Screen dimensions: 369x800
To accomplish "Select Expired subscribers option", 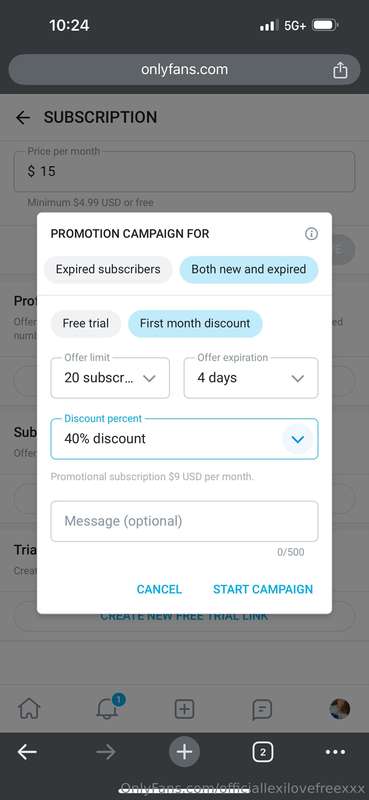I will [x=108, y=269].
